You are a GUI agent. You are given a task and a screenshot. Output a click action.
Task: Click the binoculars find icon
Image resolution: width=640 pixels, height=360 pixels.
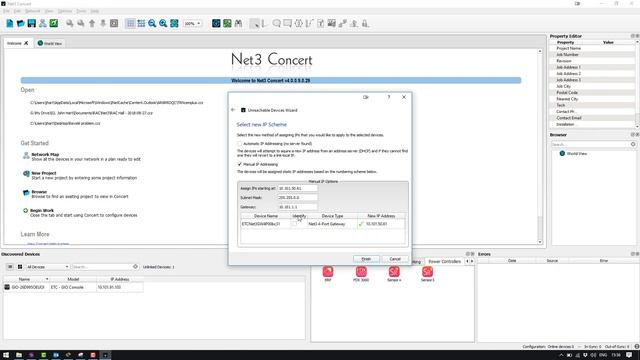pyautogui.click(x=238, y=23)
